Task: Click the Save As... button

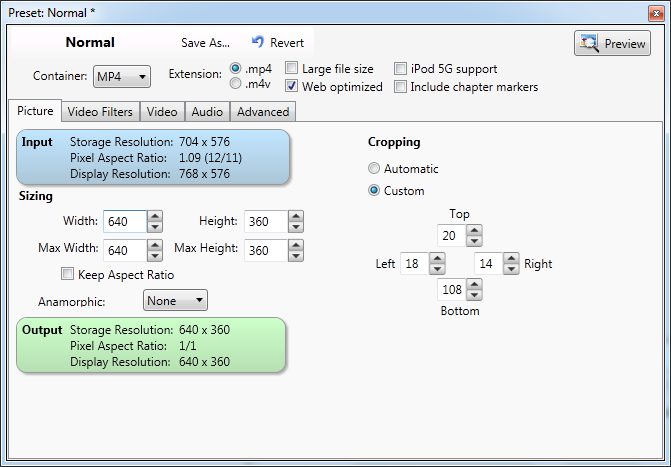Action: (x=205, y=43)
